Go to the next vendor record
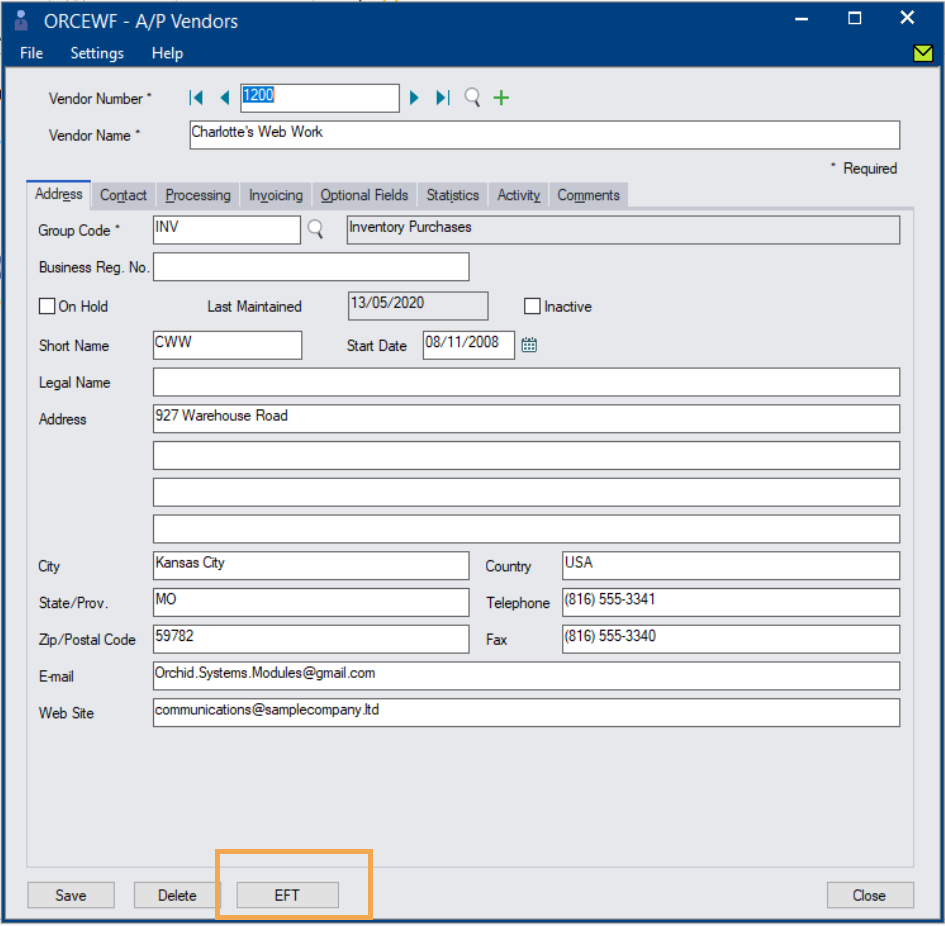The height and width of the screenshot is (926, 945). pyautogui.click(x=415, y=98)
